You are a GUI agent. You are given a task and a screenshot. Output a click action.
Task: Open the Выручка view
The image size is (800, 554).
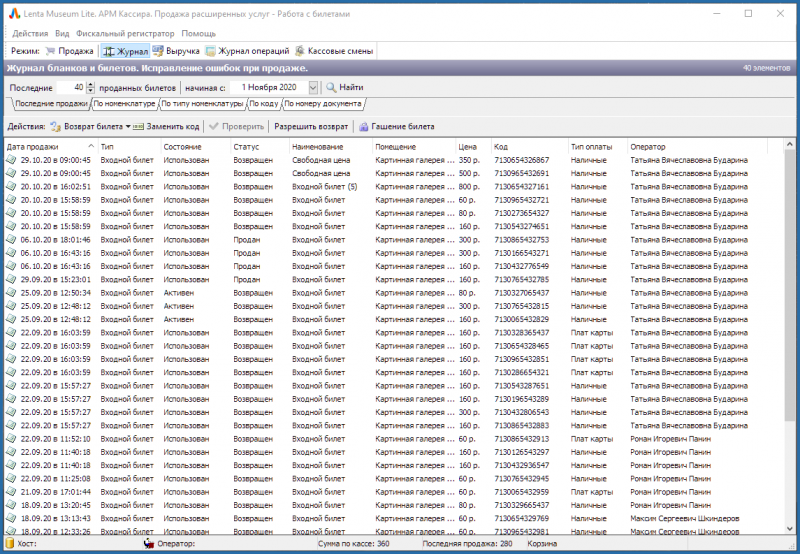pos(176,50)
